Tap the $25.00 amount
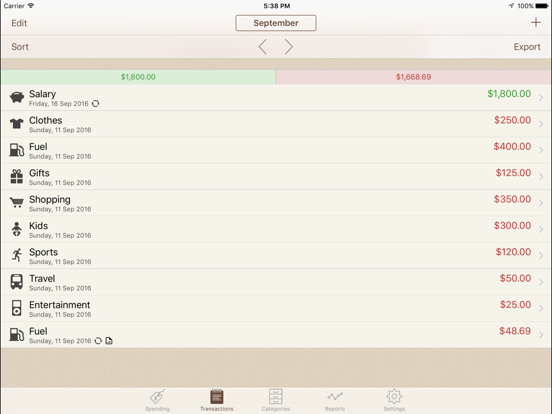552x414 pixels. tap(515, 305)
